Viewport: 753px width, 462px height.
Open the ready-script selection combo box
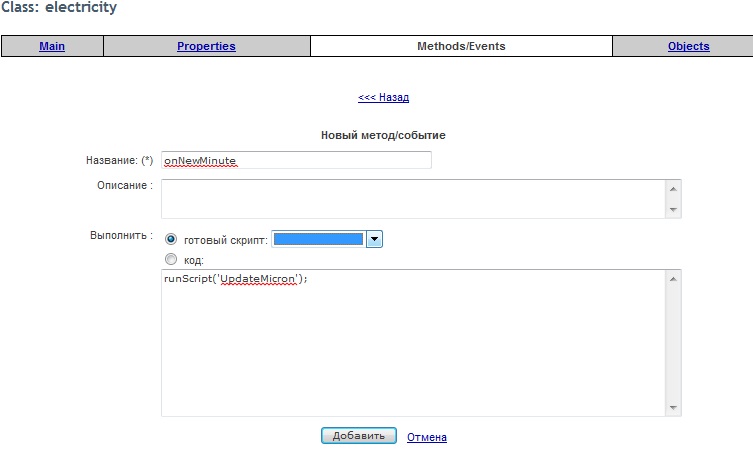pos(318,239)
